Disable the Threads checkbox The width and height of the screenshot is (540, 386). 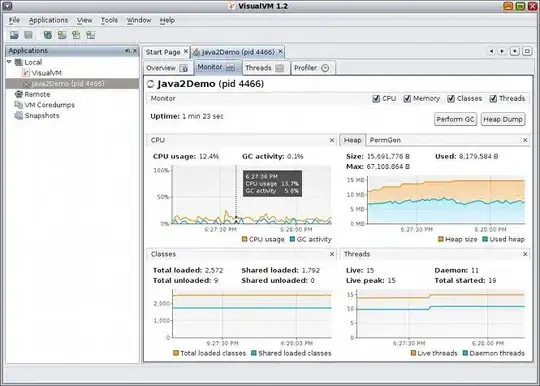pos(493,99)
